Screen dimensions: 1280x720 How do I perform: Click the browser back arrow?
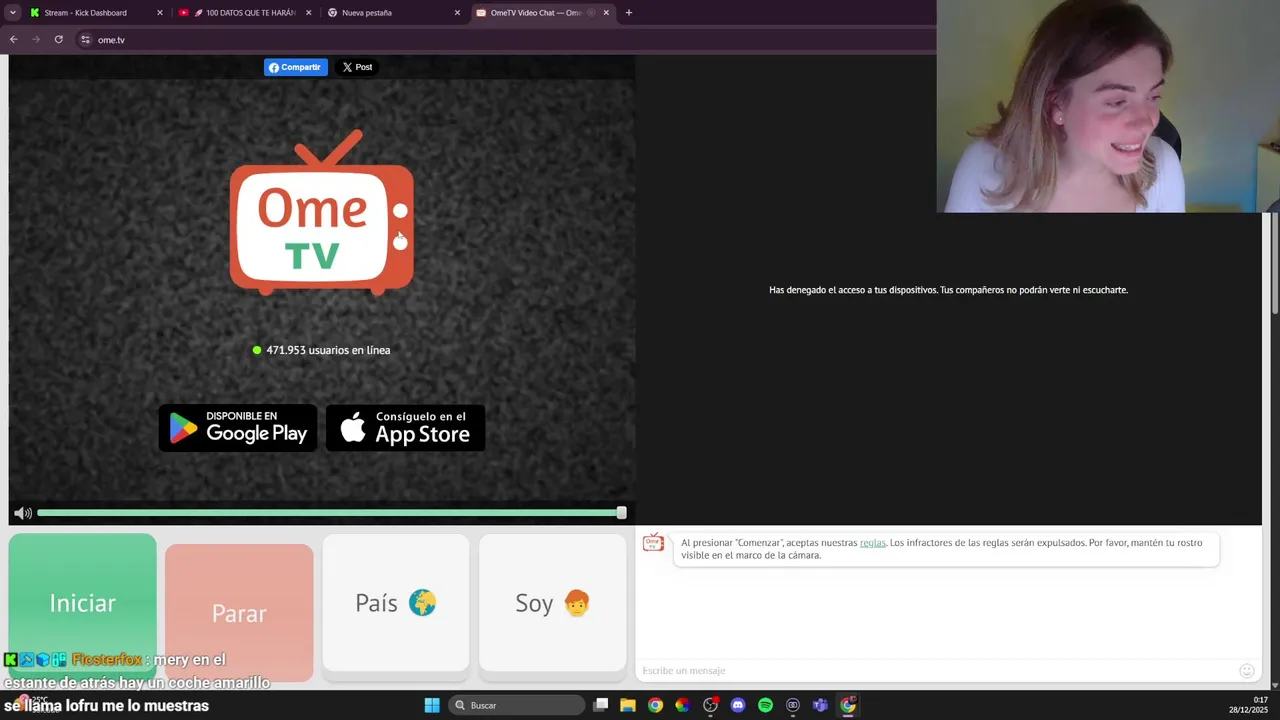(x=13, y=39)
